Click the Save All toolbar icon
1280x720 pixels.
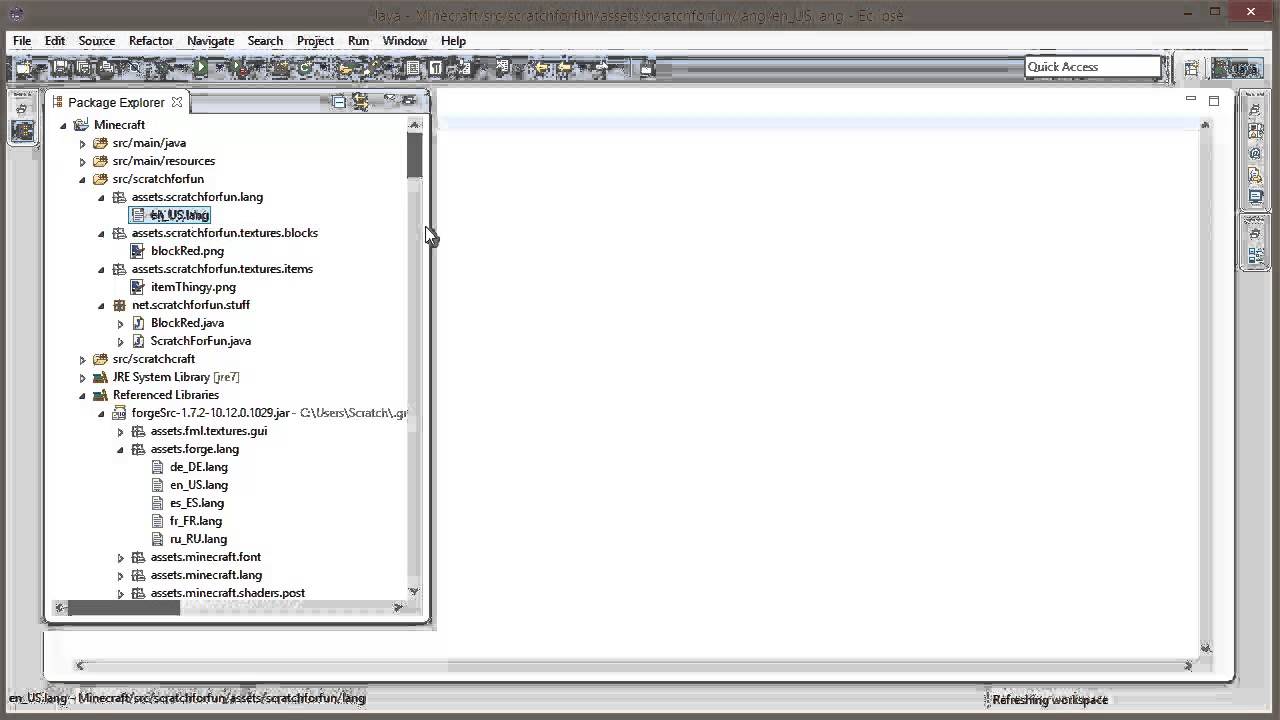point(82,68)
